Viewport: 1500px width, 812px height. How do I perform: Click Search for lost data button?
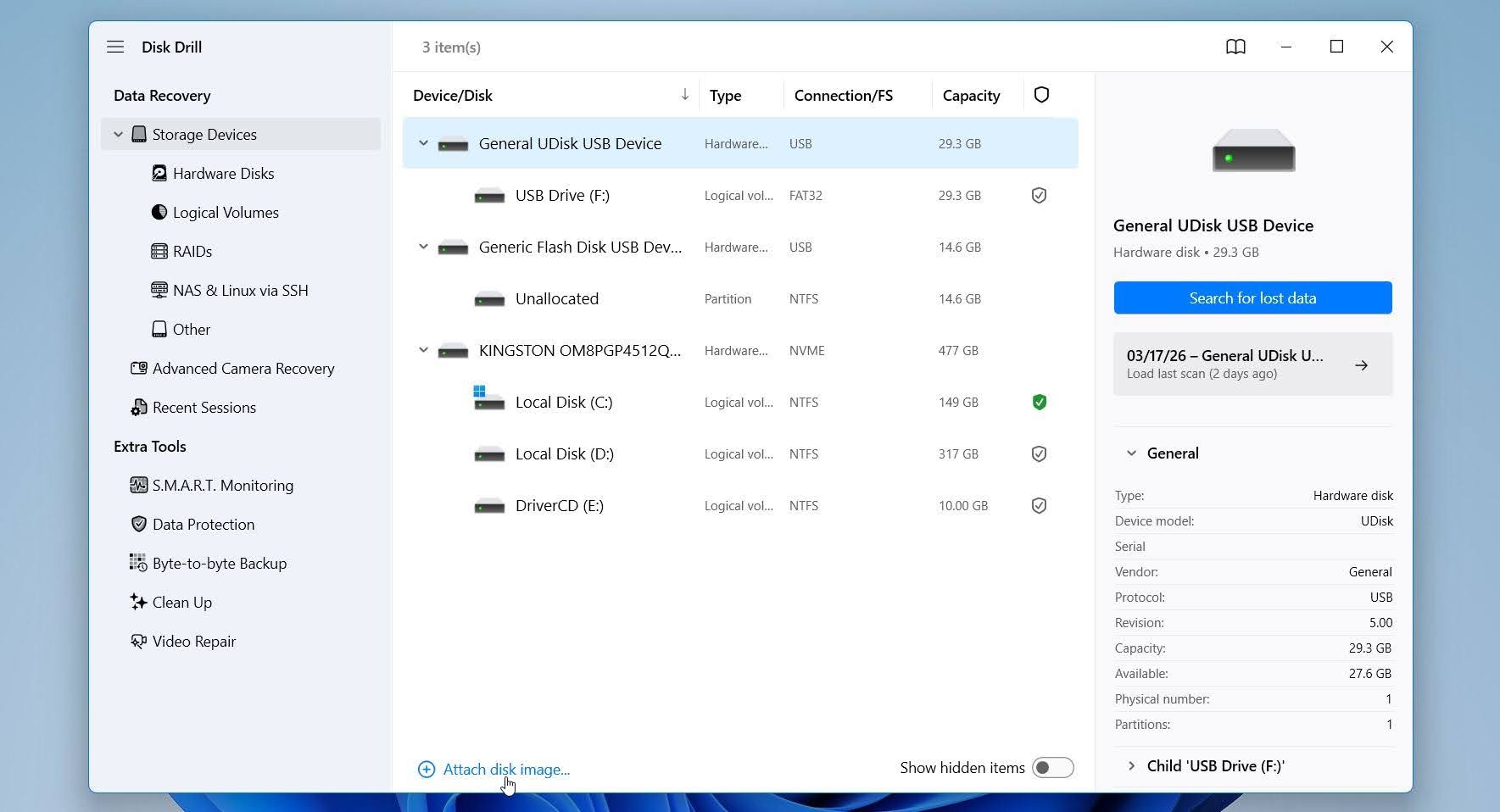(1252, 298)
